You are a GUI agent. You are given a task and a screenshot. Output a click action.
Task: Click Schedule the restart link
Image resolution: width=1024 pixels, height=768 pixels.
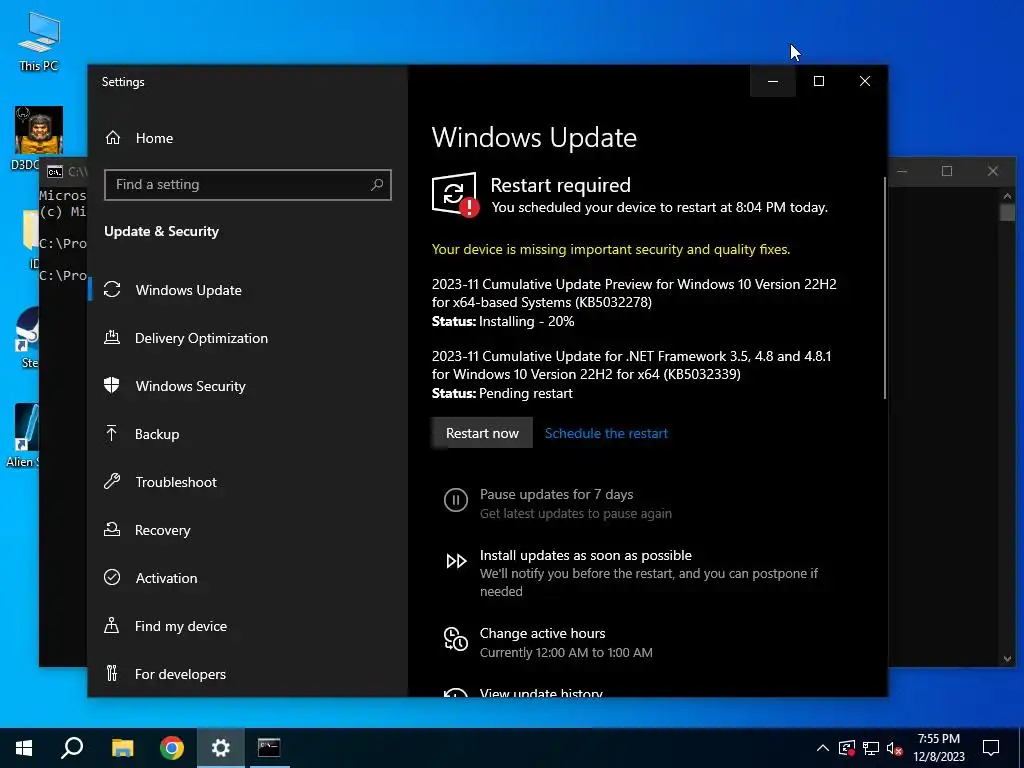(x=606, y=433)
